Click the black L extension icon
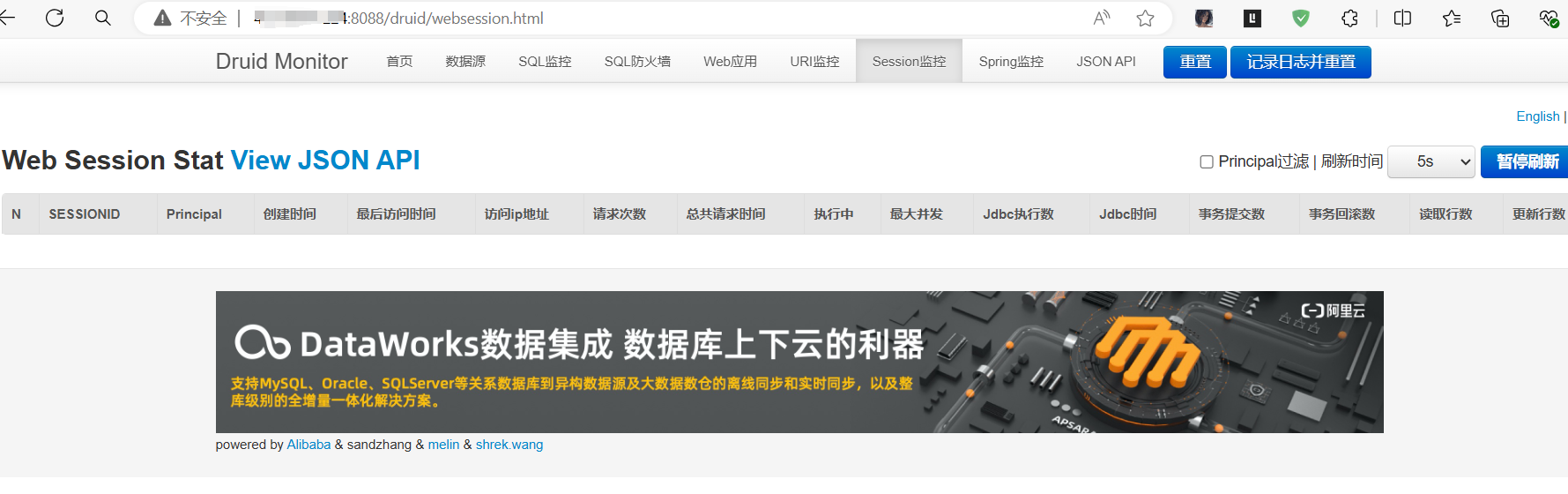This screenshot has height=494, width=1568. (x=1252, y=18)
